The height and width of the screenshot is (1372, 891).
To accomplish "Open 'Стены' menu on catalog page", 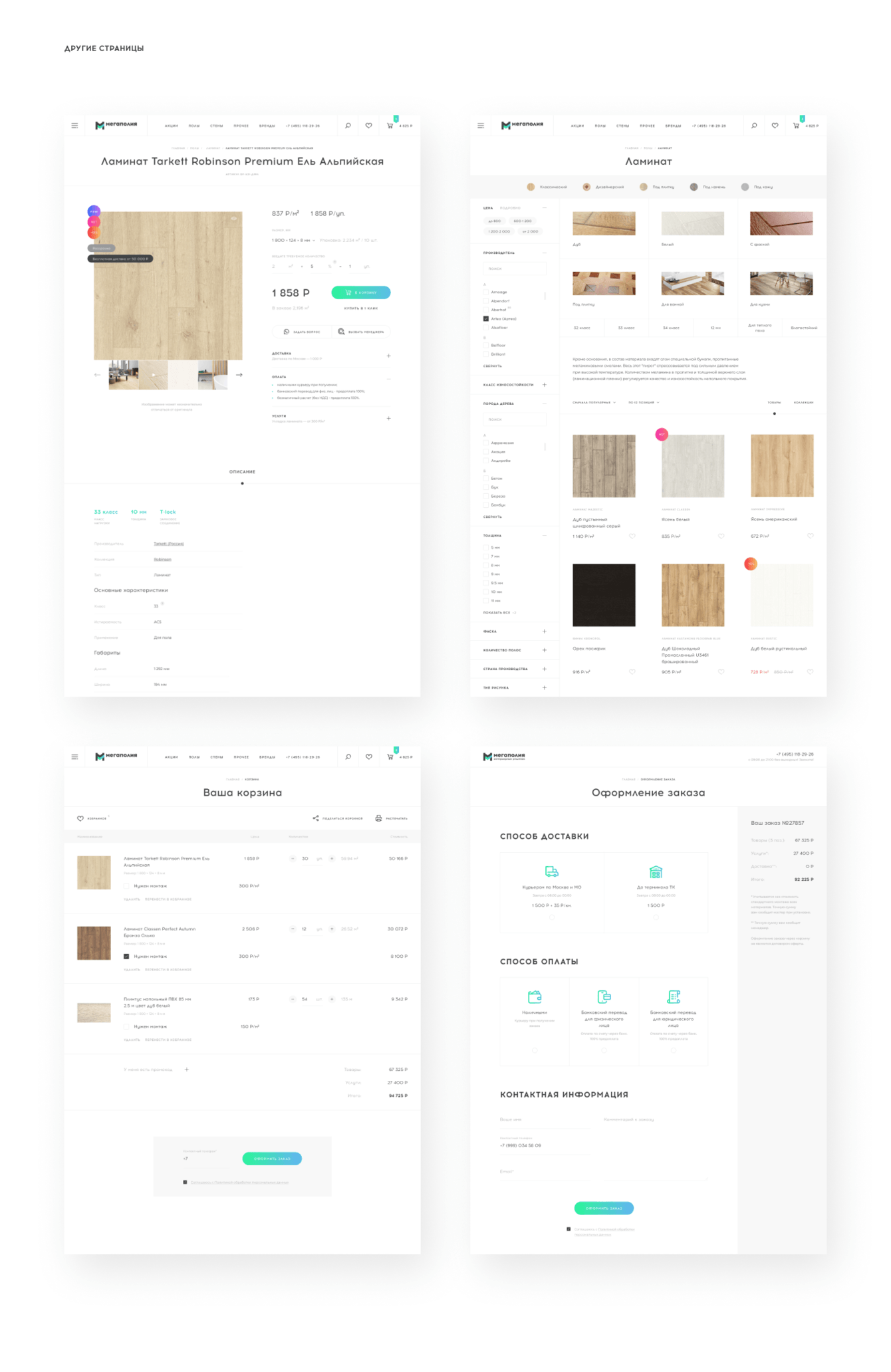I will (x=623, y=126).
